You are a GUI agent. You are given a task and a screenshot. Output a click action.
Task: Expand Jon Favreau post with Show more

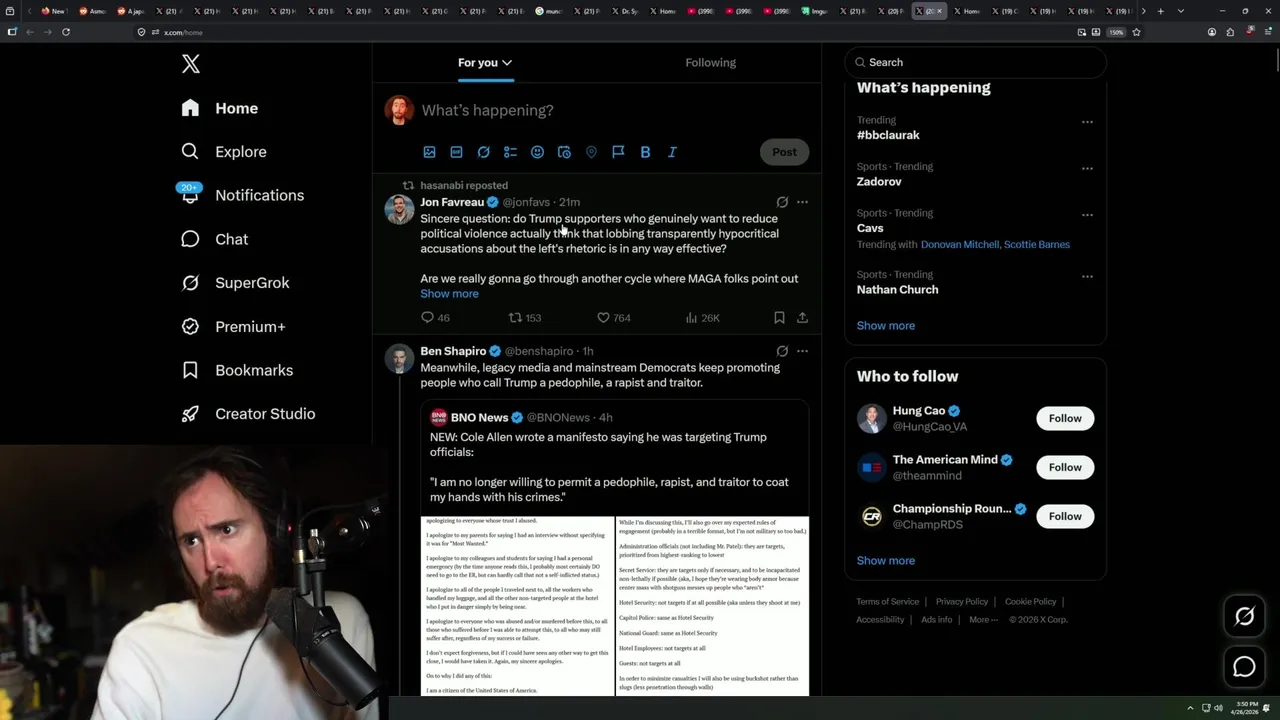coord(449,294)
